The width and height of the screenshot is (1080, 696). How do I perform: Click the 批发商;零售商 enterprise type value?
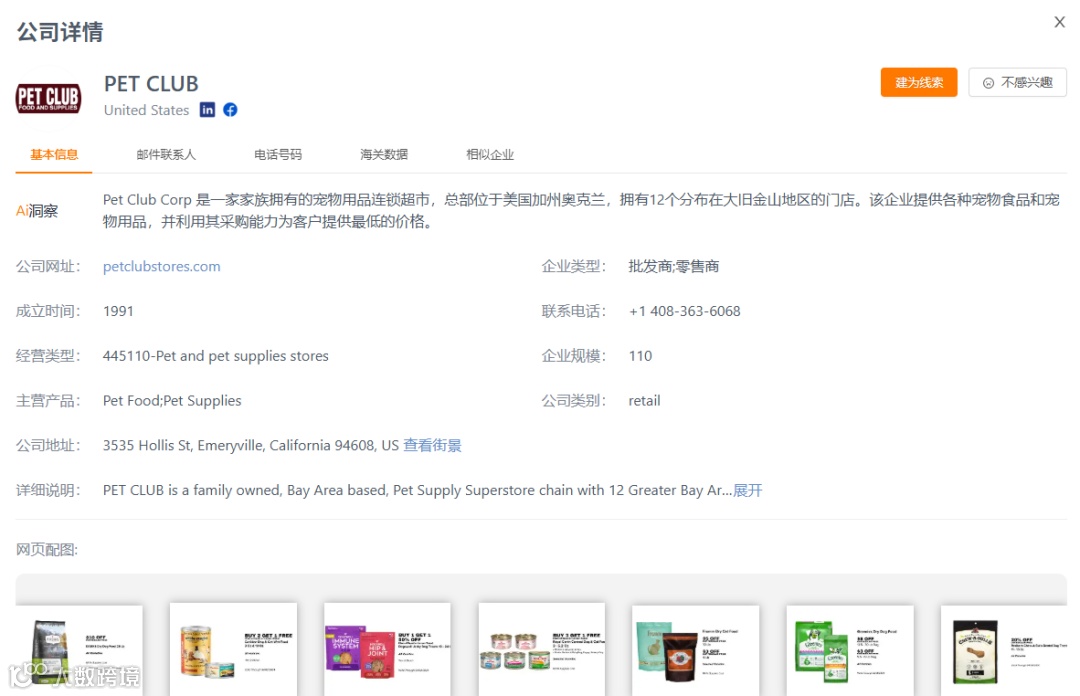click(x=674, y=266)
